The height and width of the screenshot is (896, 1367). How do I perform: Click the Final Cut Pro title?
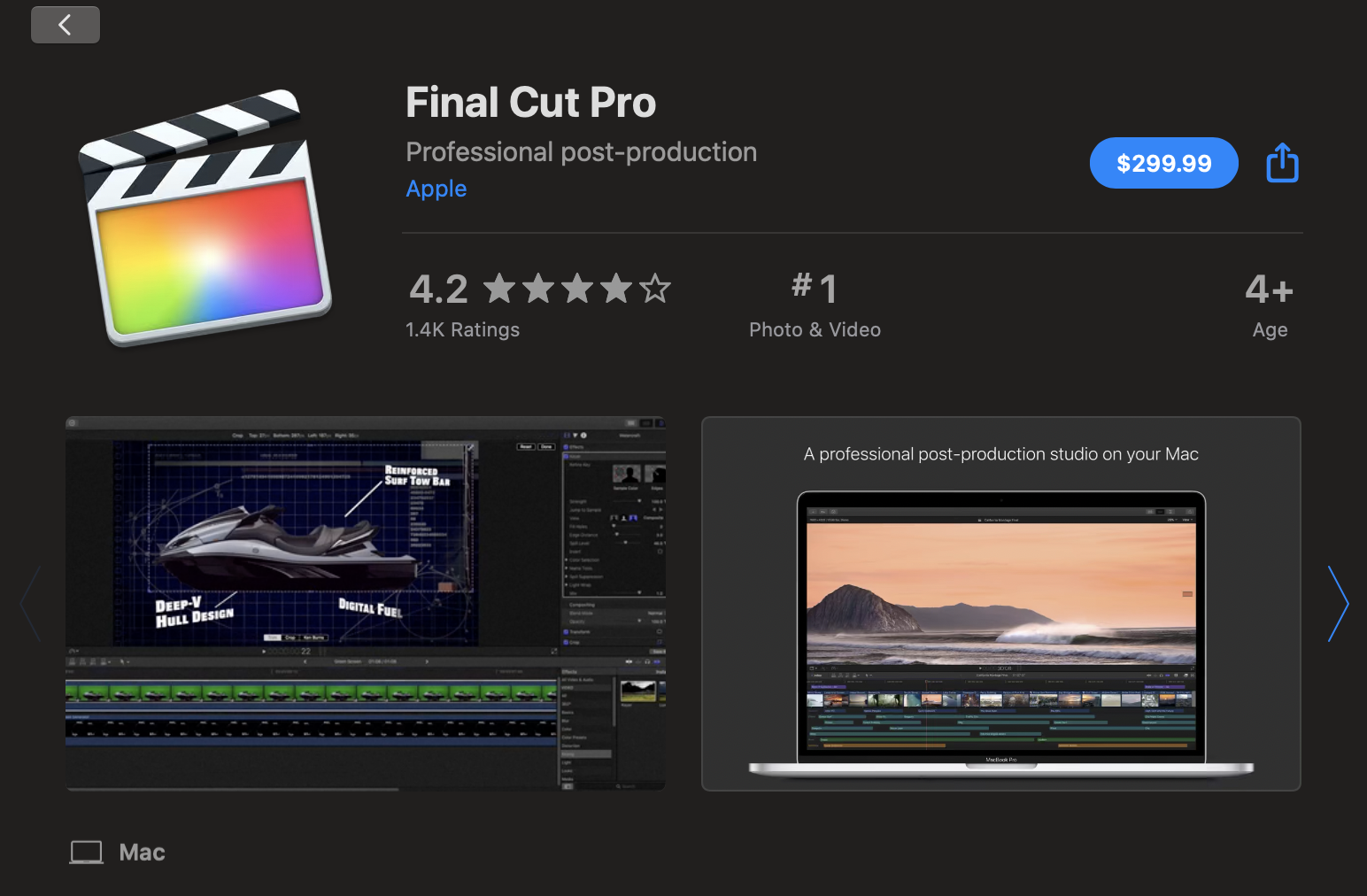tap(530, 102)
